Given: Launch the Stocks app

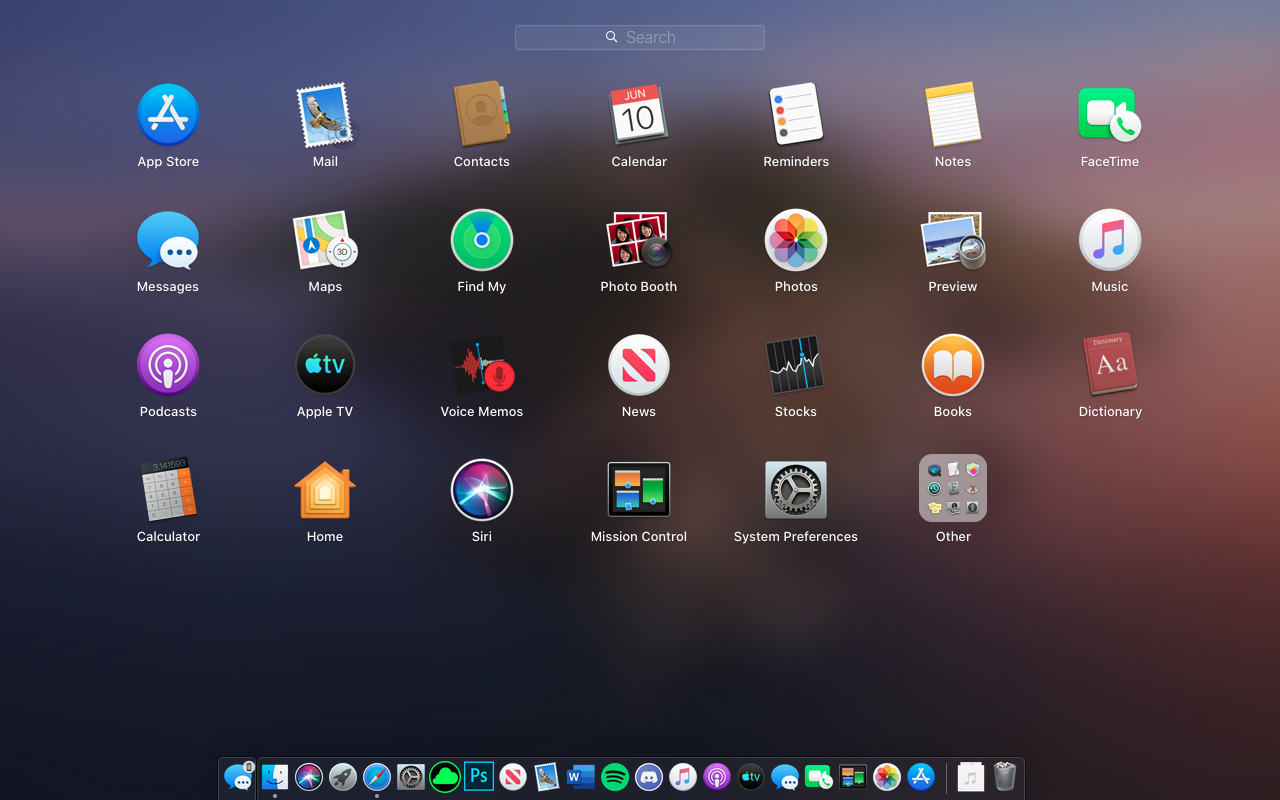Looking at the screenshot, I should 796,365.
